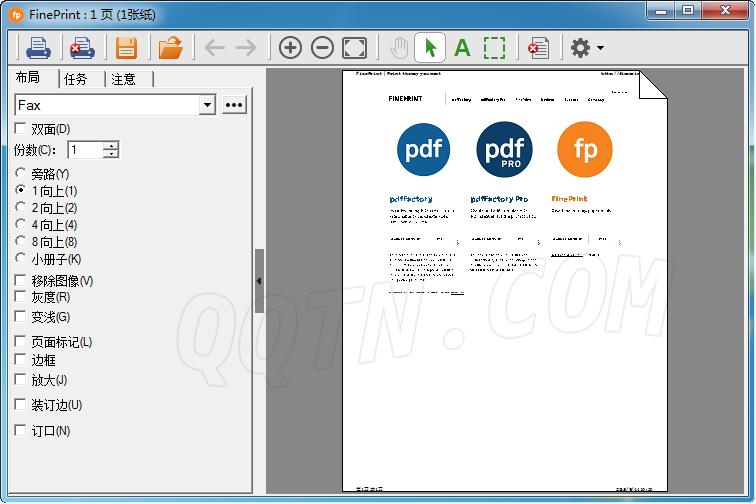Open the gear settings dropdown arrow

(x=600, y=48)
